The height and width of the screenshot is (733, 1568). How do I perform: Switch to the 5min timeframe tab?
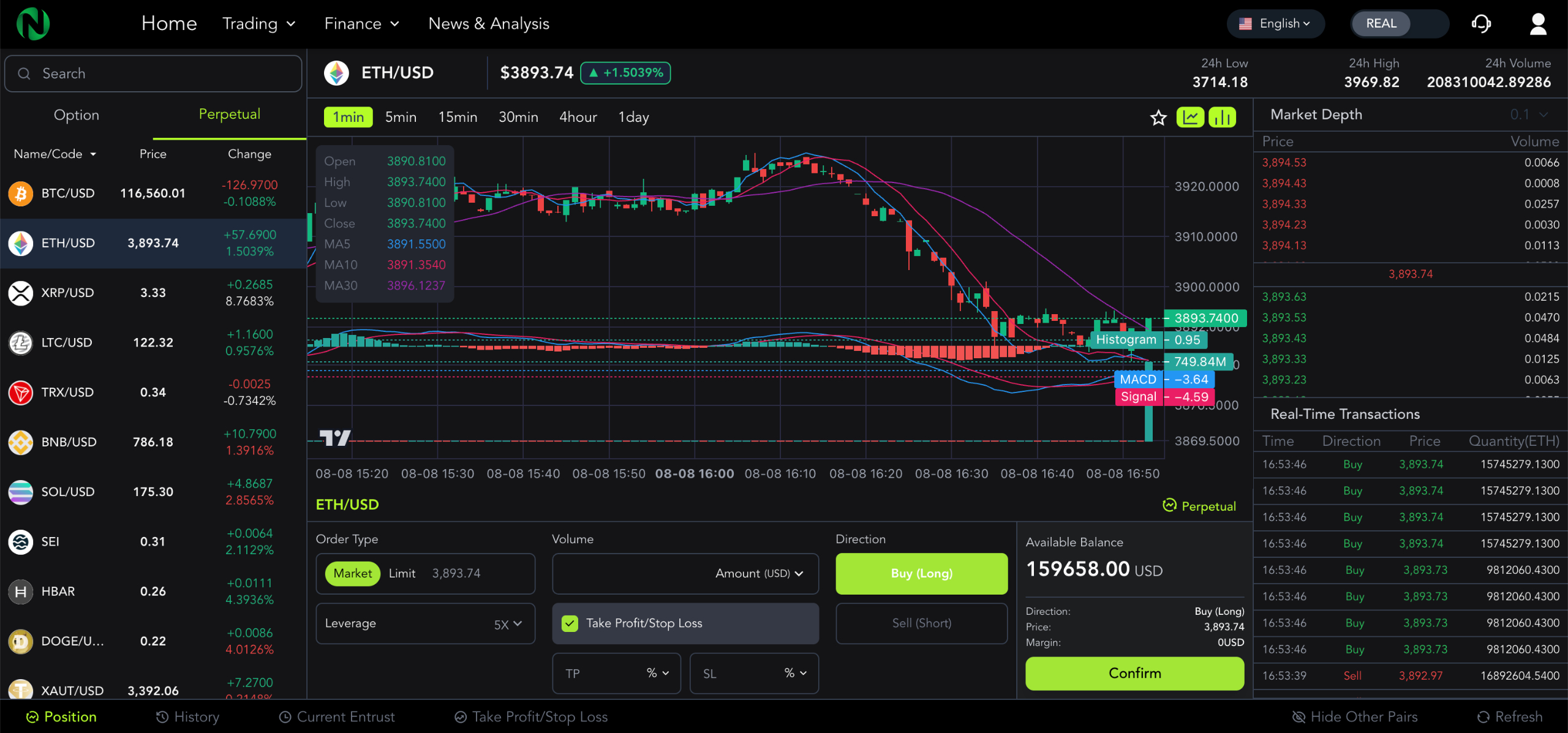click(x=401, y=117)
